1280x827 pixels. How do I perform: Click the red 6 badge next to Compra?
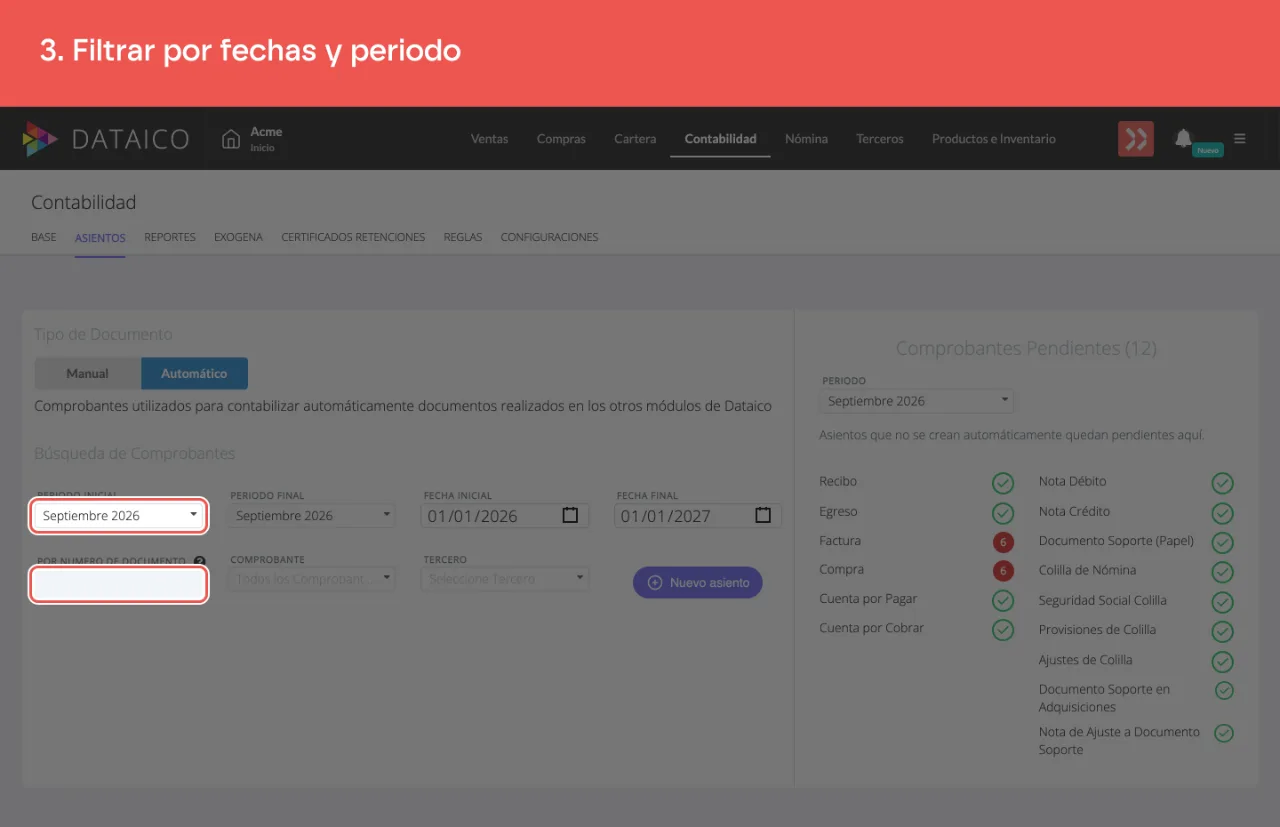click(x=1003, y=571)
